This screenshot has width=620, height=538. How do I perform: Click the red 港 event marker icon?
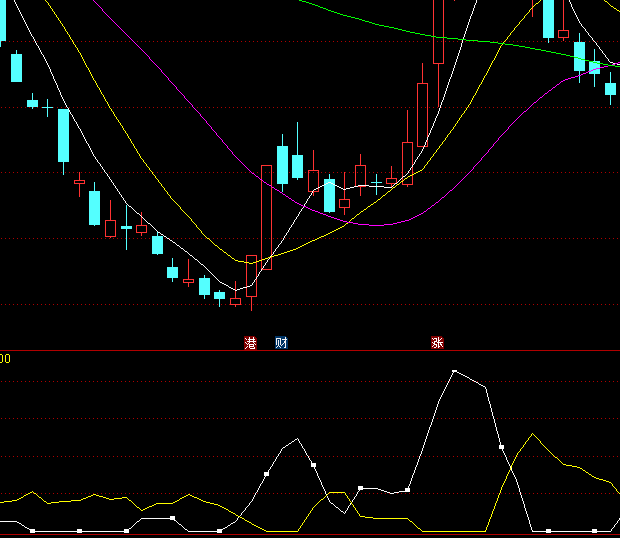[250, 343]
